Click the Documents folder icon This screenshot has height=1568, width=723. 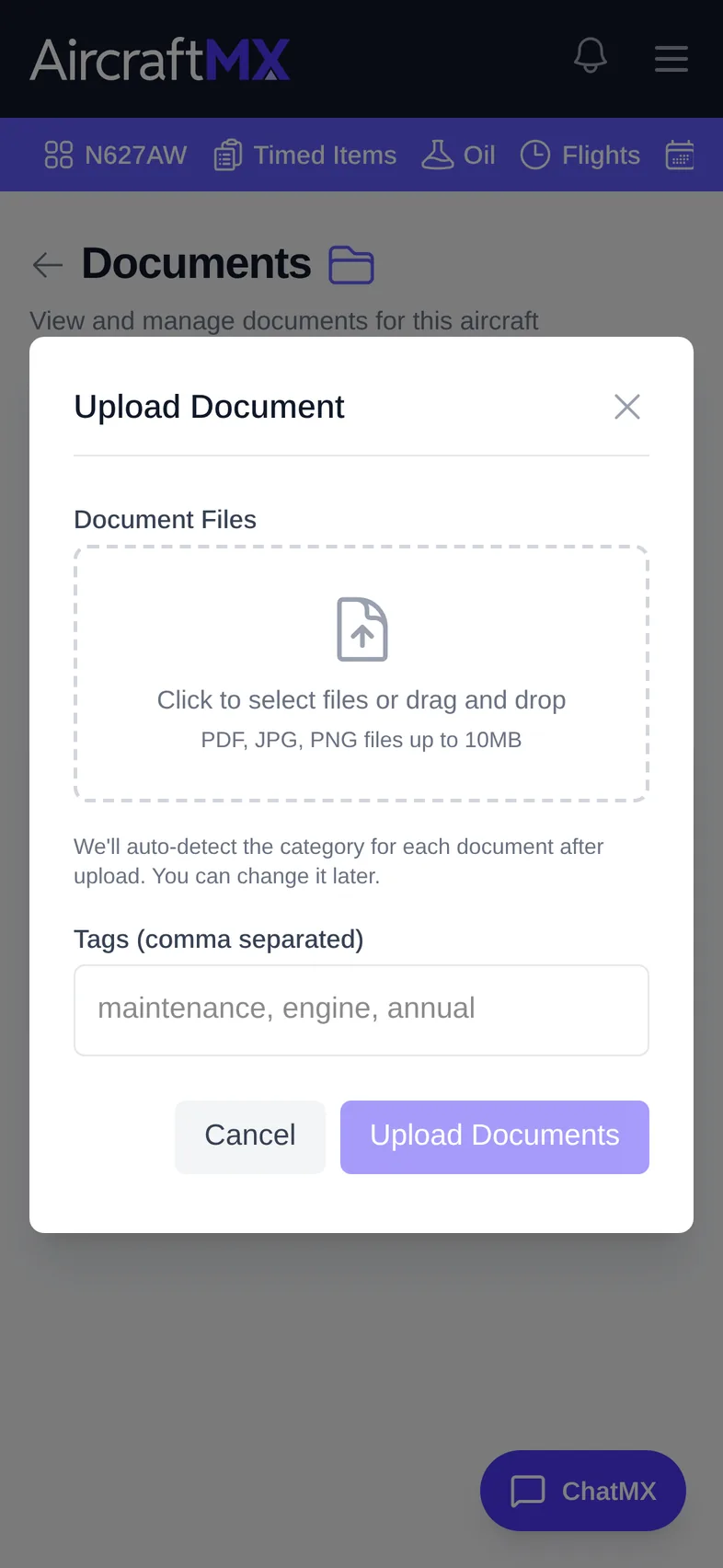tap(351, 265)
